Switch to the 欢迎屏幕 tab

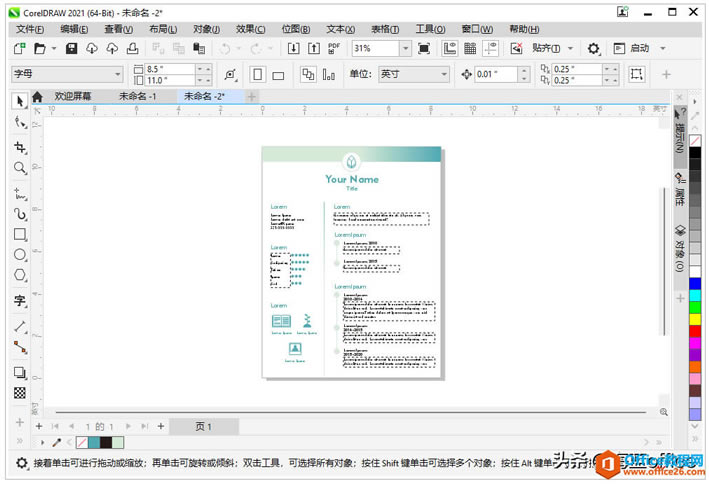[x=73, y=96]
